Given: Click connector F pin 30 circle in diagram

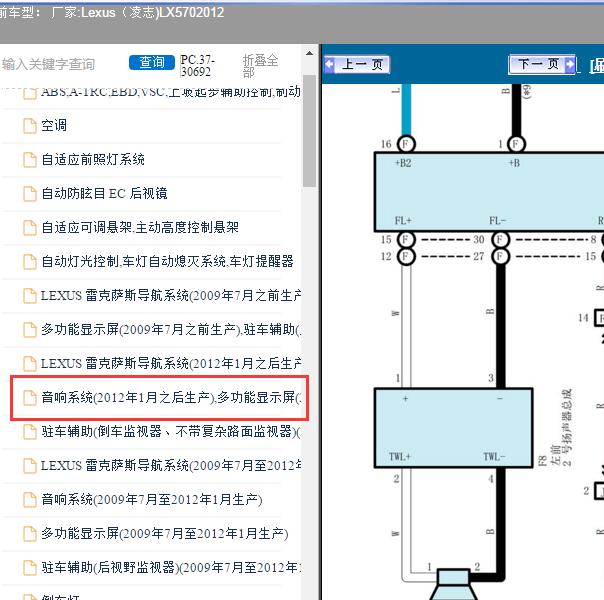Looking at the screenshot, I should tap(500, 240).
